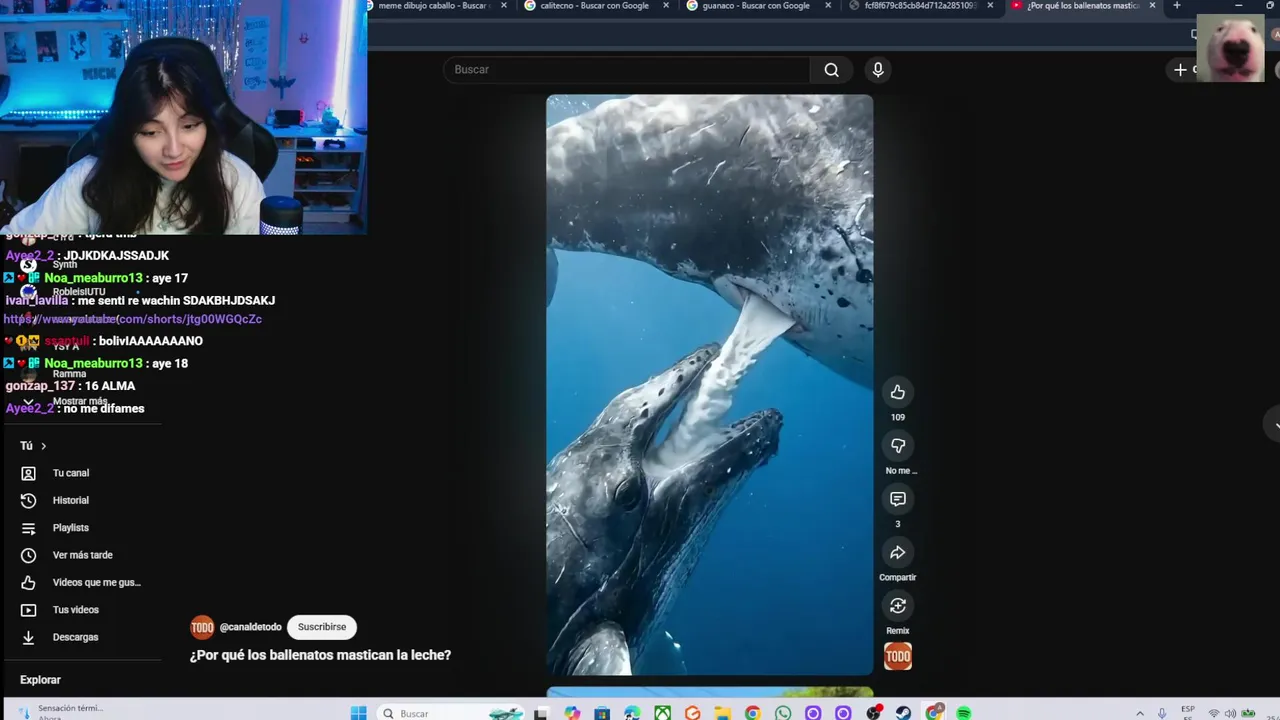The width and height of the screenshot is (1280, 720).
Task: Open the canaldetodo channel avatar
Action: [202, 627]
